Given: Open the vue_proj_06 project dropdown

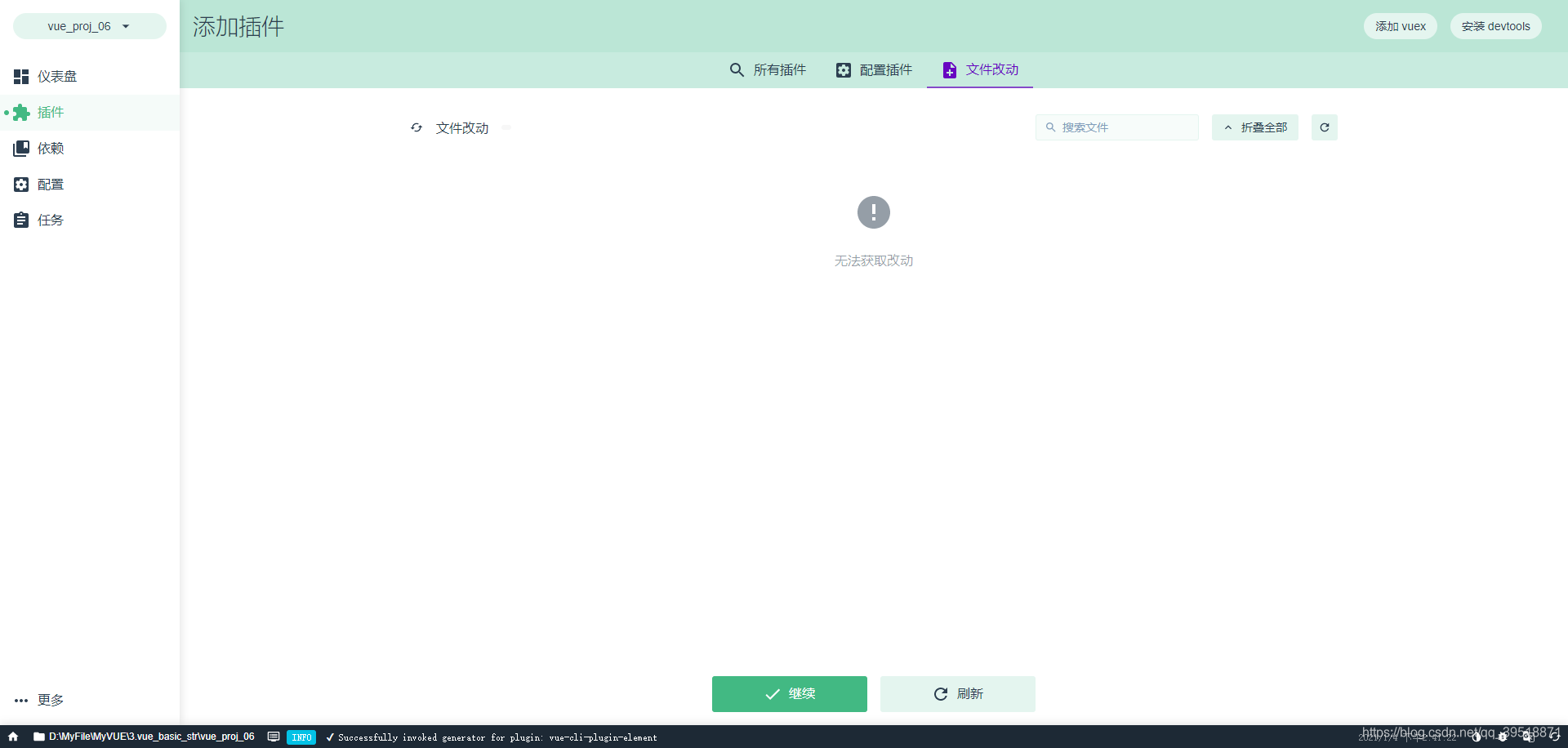Looking at the screenshot, I should click(89, 25).
